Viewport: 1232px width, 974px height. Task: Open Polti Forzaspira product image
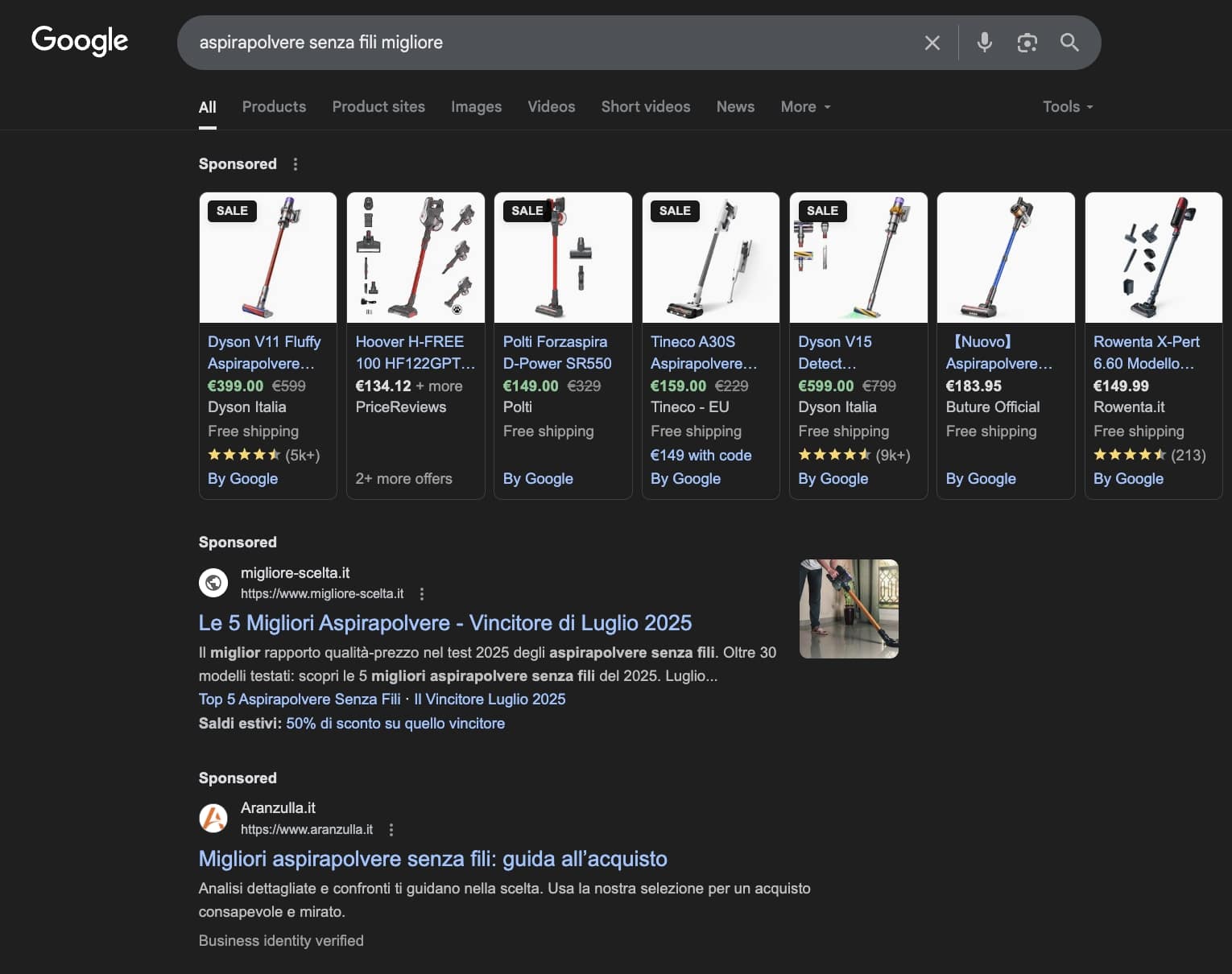point(563,258)
